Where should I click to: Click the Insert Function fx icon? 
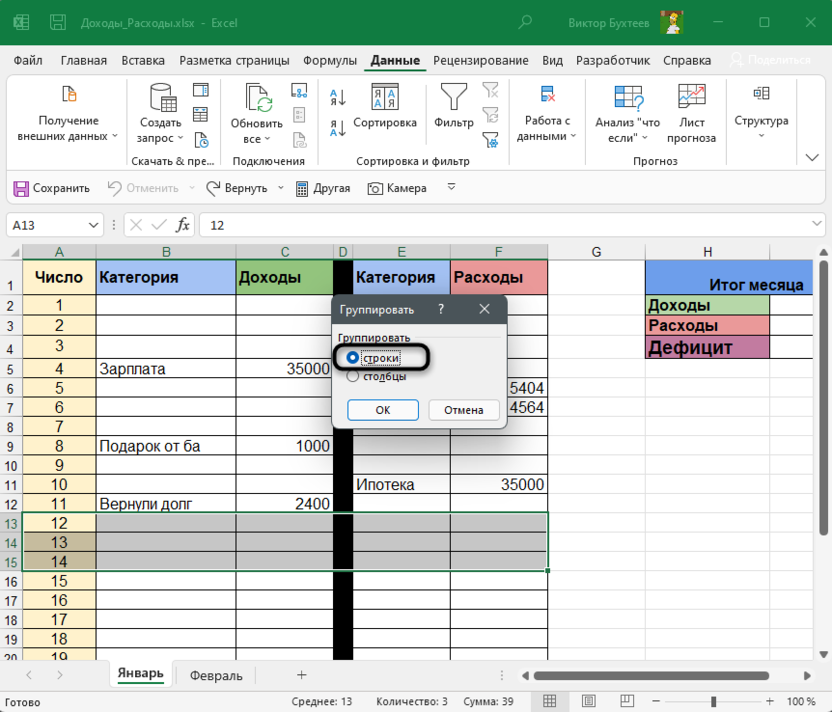(183, 225)
